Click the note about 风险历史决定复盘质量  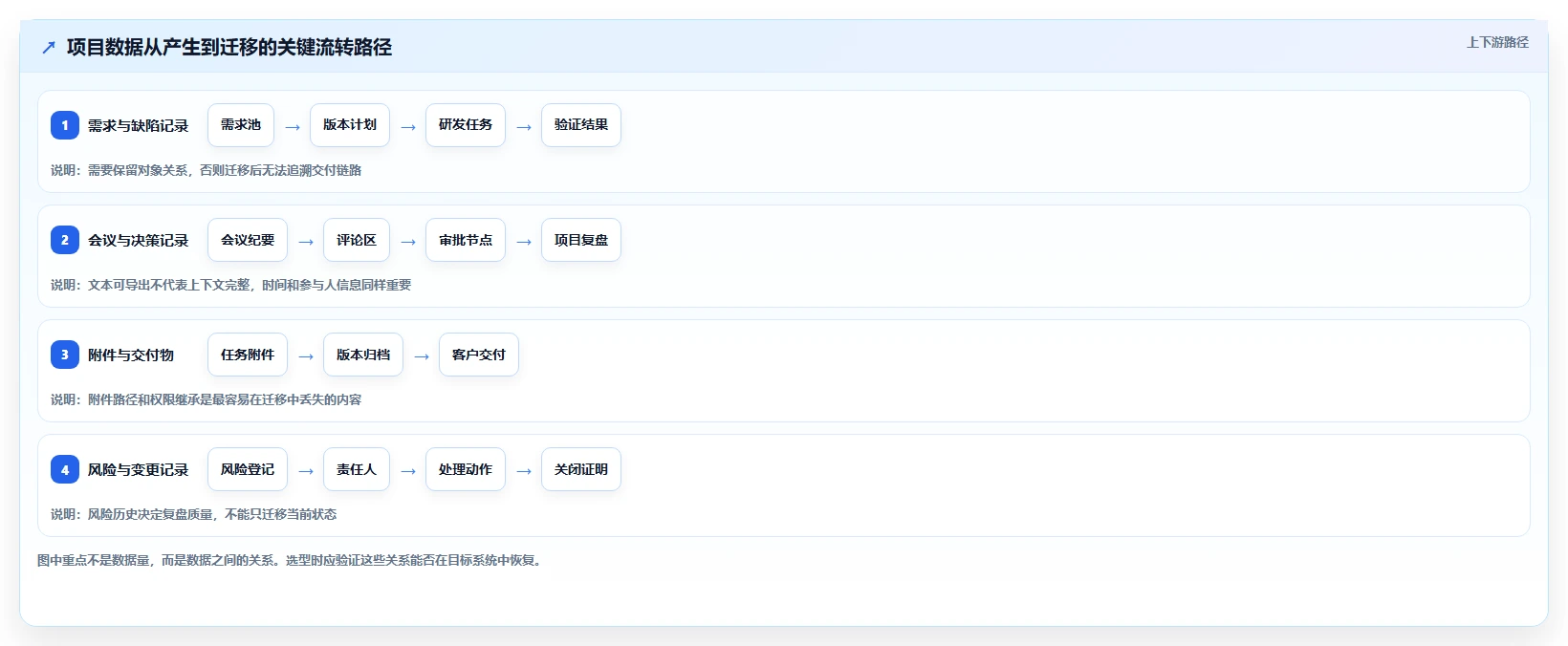click(194, 514)
